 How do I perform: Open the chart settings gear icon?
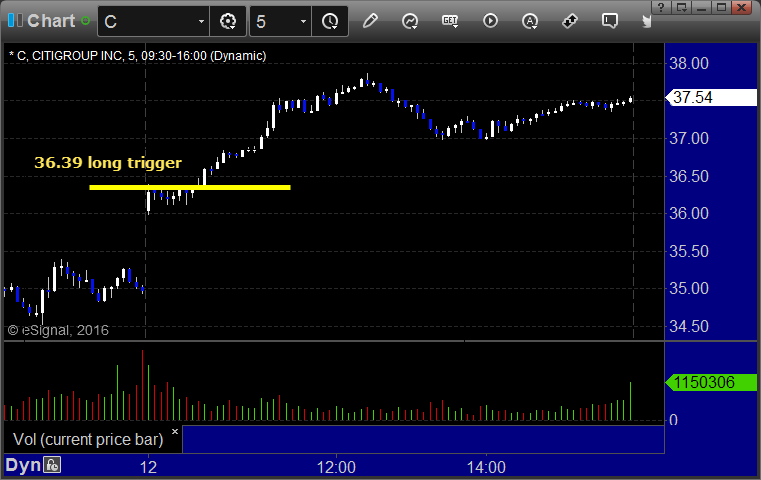(x=228, y=21)
